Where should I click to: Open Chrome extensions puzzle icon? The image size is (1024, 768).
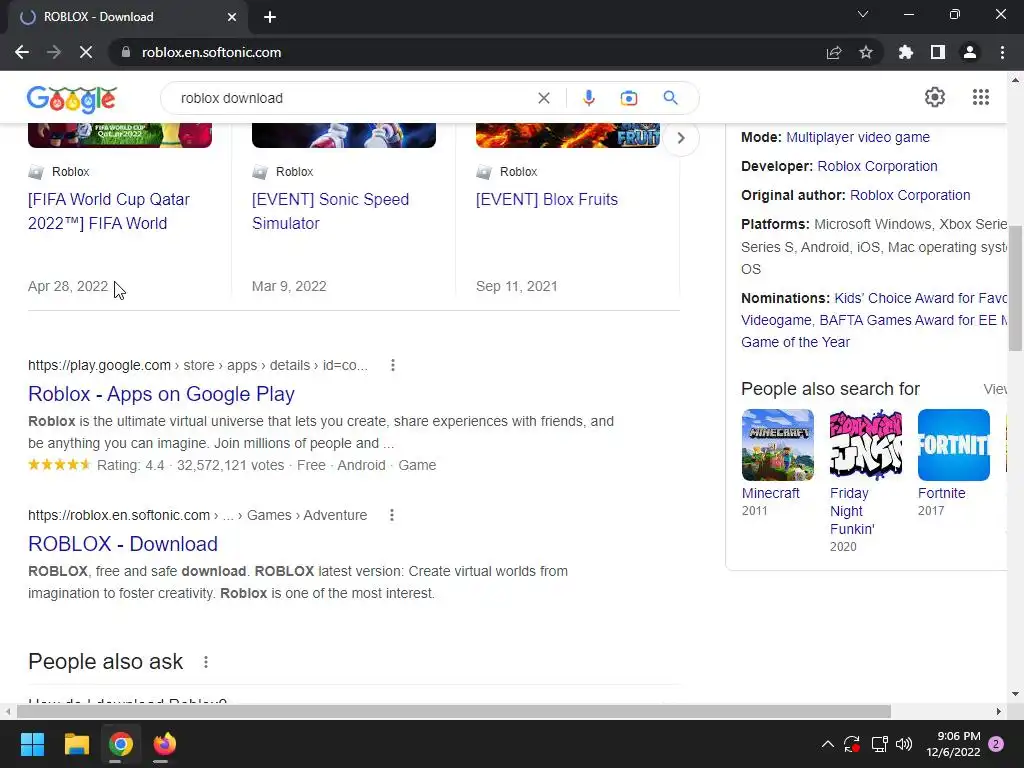point(906,52)
